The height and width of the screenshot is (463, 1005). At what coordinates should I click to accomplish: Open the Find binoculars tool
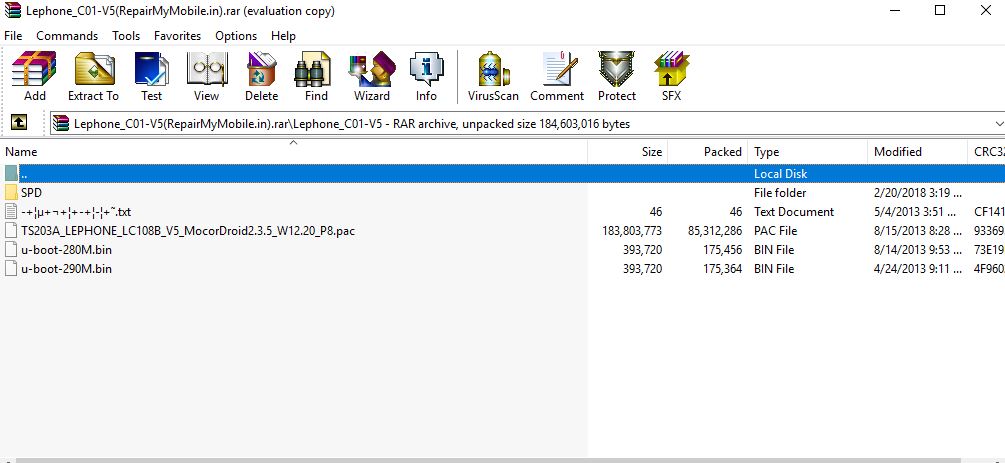[316, 77]
